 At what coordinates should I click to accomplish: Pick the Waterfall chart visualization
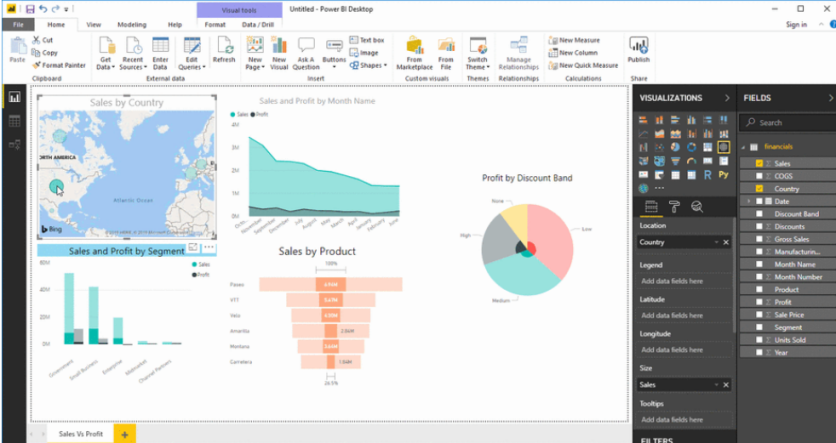click(643, 147)
